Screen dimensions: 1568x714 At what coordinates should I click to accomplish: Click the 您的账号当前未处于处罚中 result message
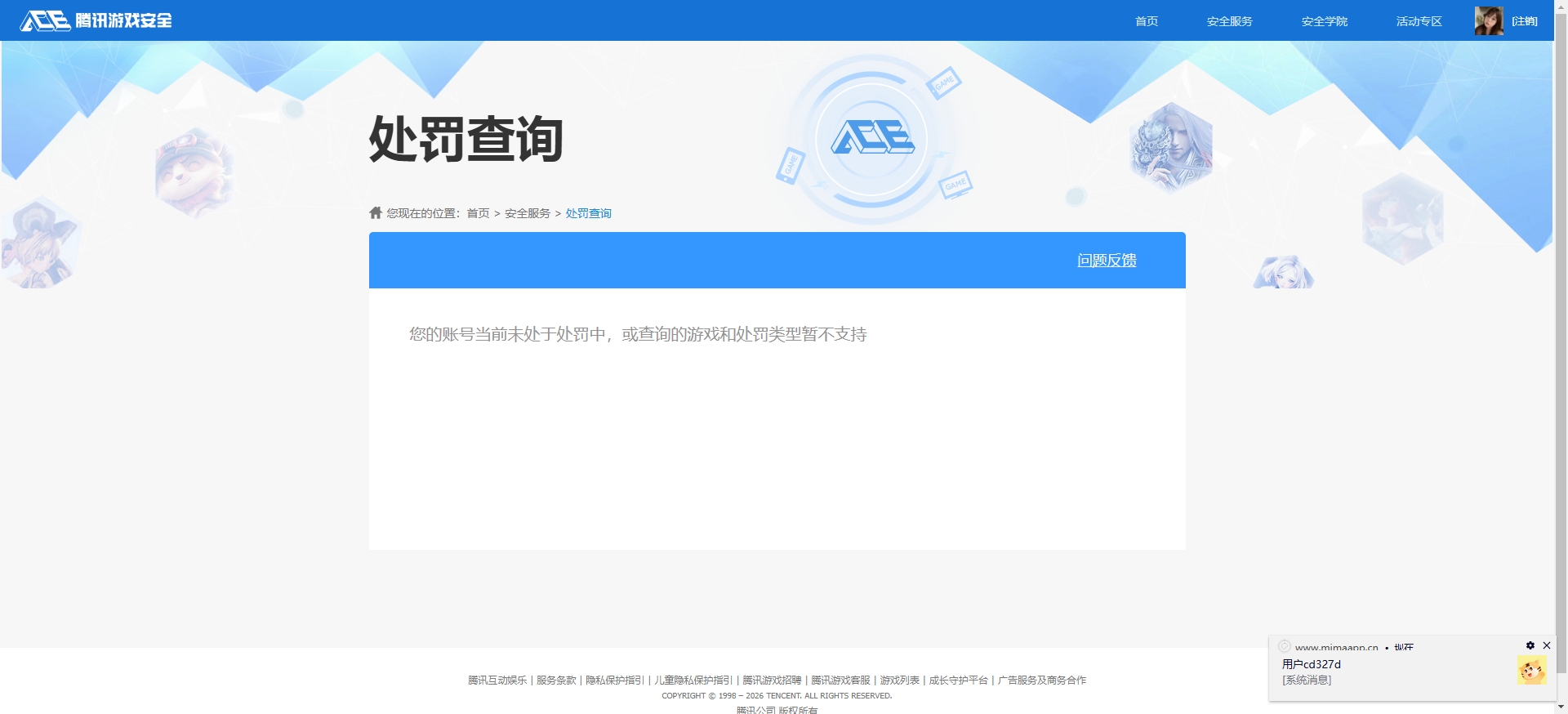tap(638, 334)
